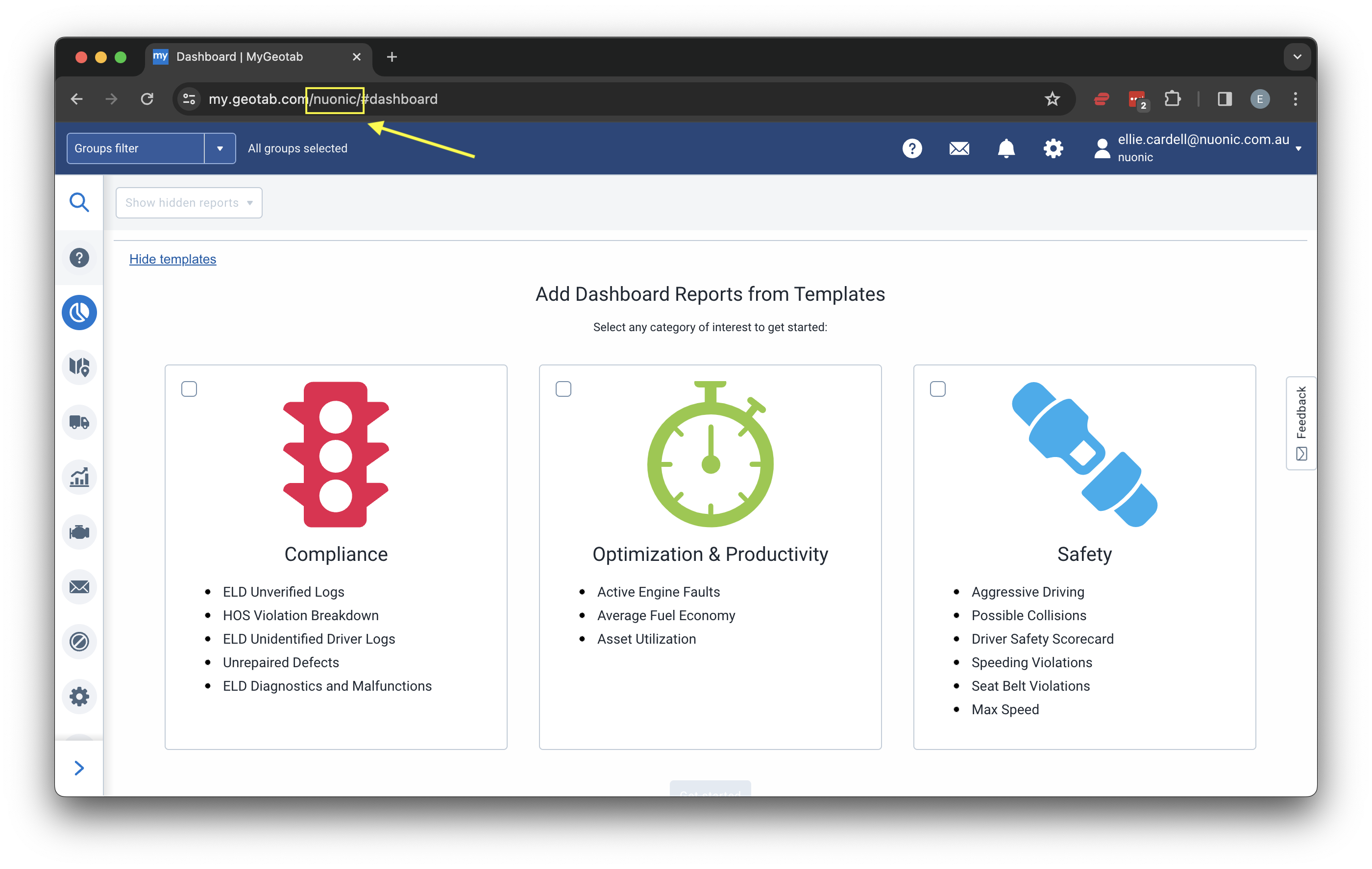Click the user profile silhouette icon
1372x869 pixels.
1102,148
